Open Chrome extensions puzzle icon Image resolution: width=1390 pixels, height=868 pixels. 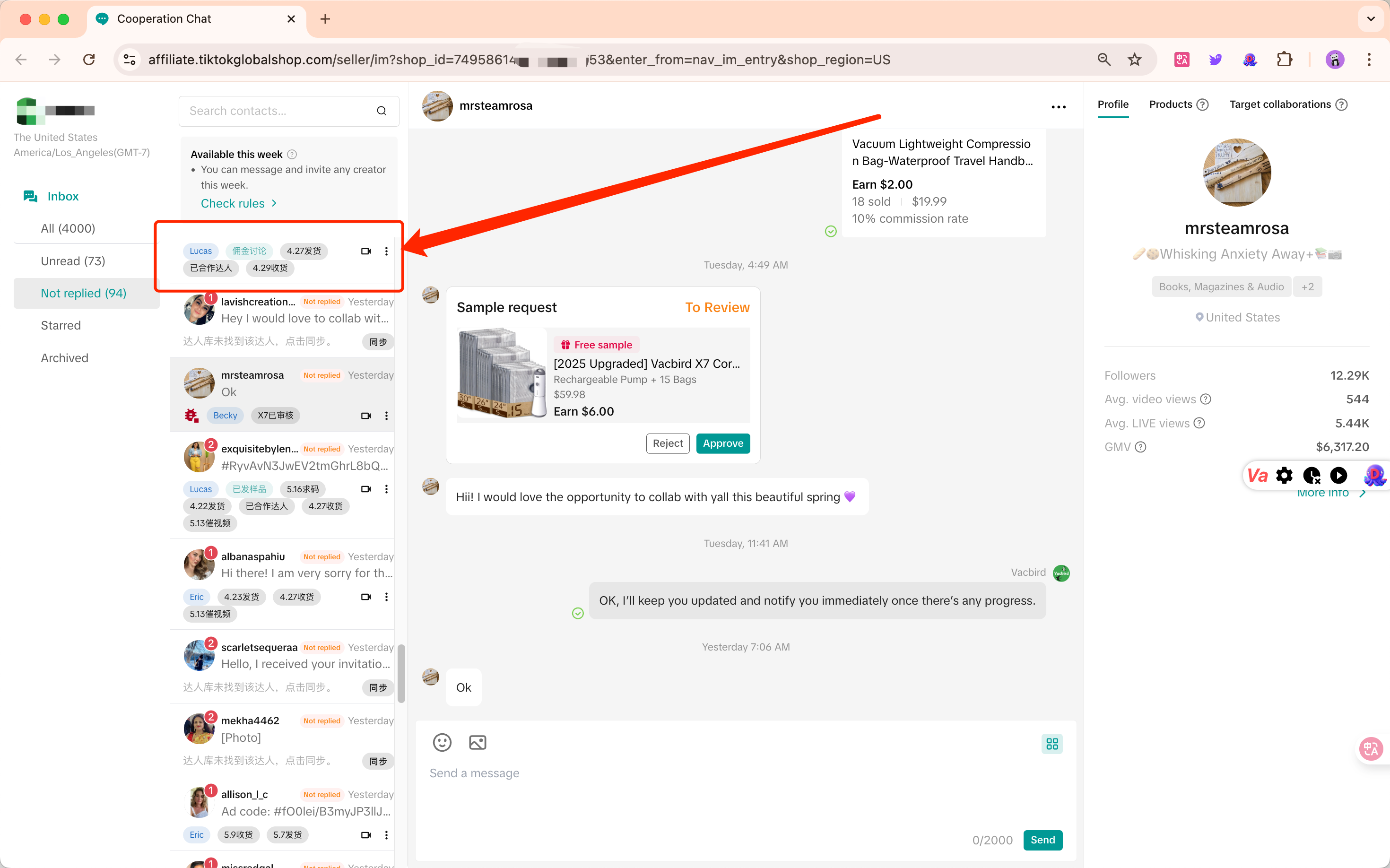(1285, 60)
